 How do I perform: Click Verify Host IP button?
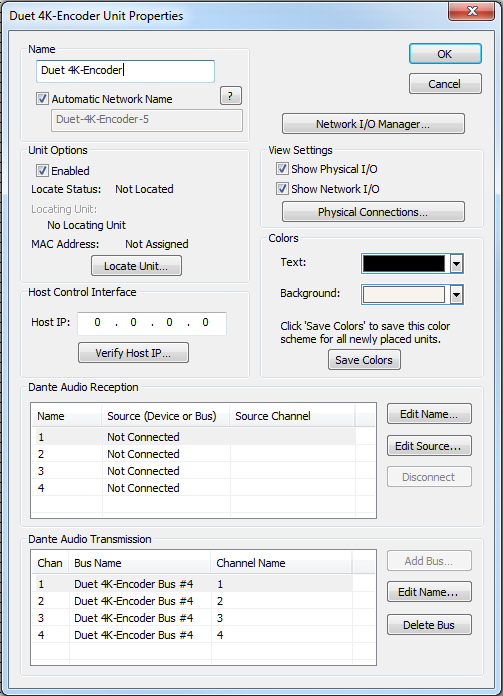pyautogui.click(x=133, y=353)
